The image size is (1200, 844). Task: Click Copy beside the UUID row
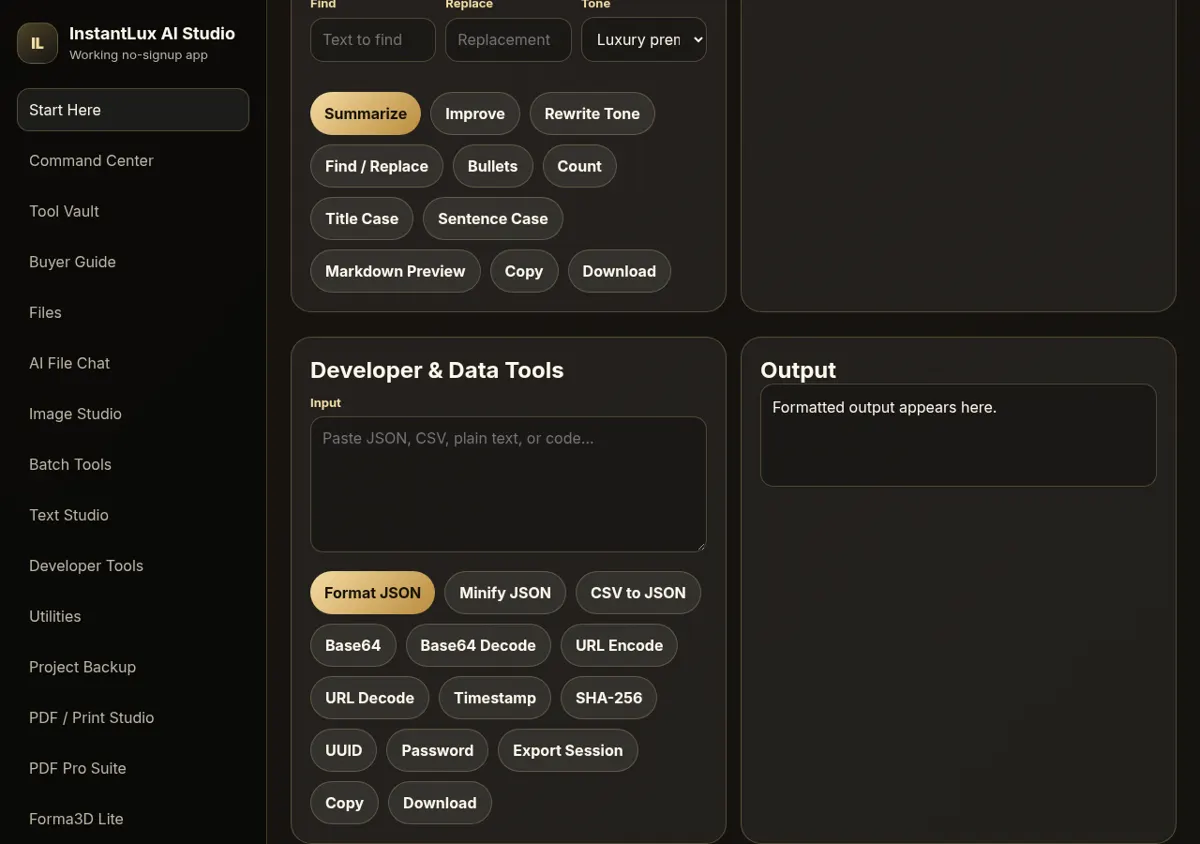coord(344,803)
